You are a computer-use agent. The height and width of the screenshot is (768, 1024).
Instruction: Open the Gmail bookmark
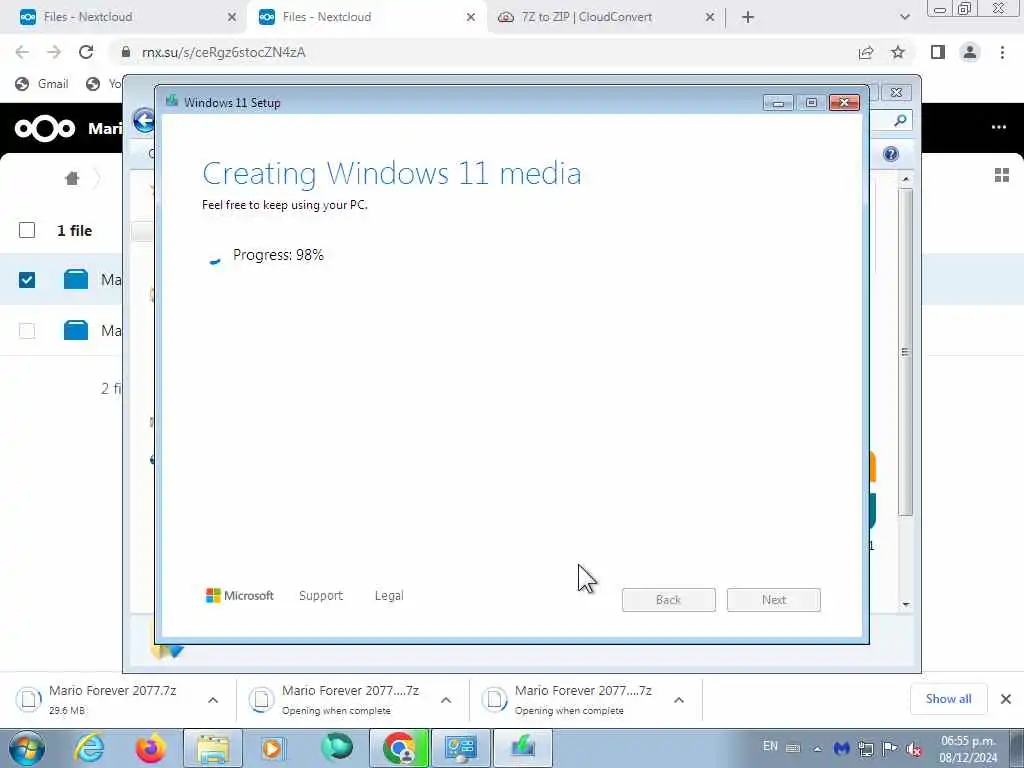[42, 84]
